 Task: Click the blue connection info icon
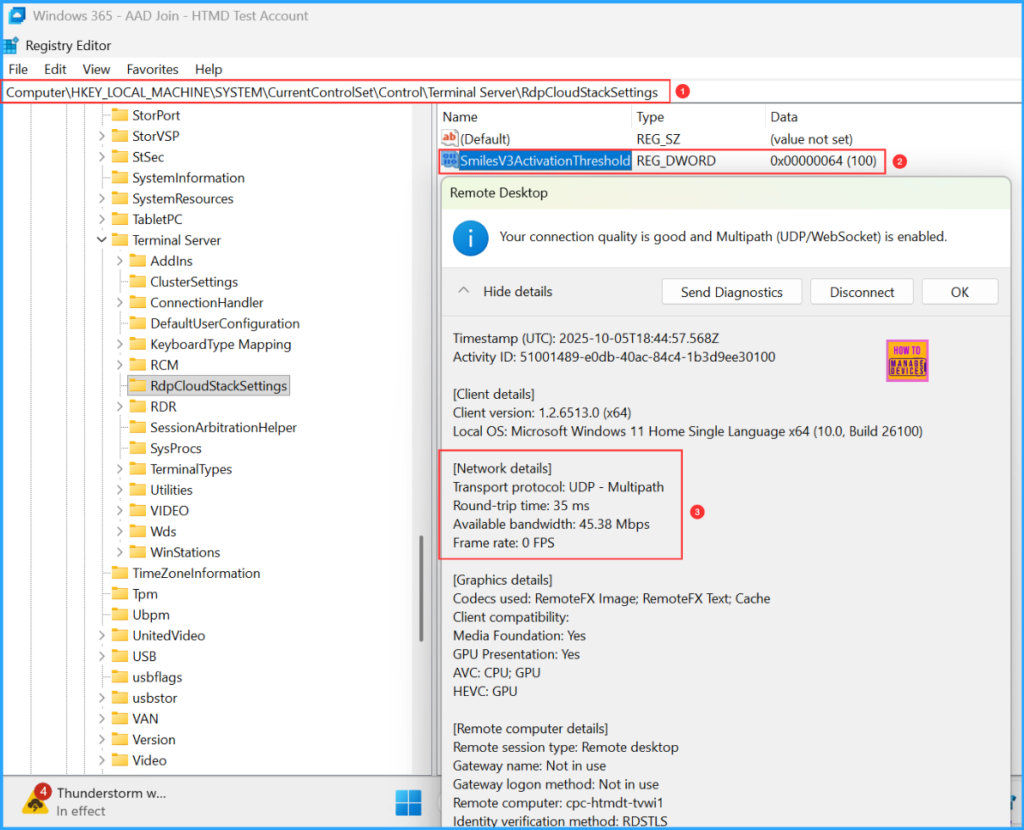click(x=469, y=238)
